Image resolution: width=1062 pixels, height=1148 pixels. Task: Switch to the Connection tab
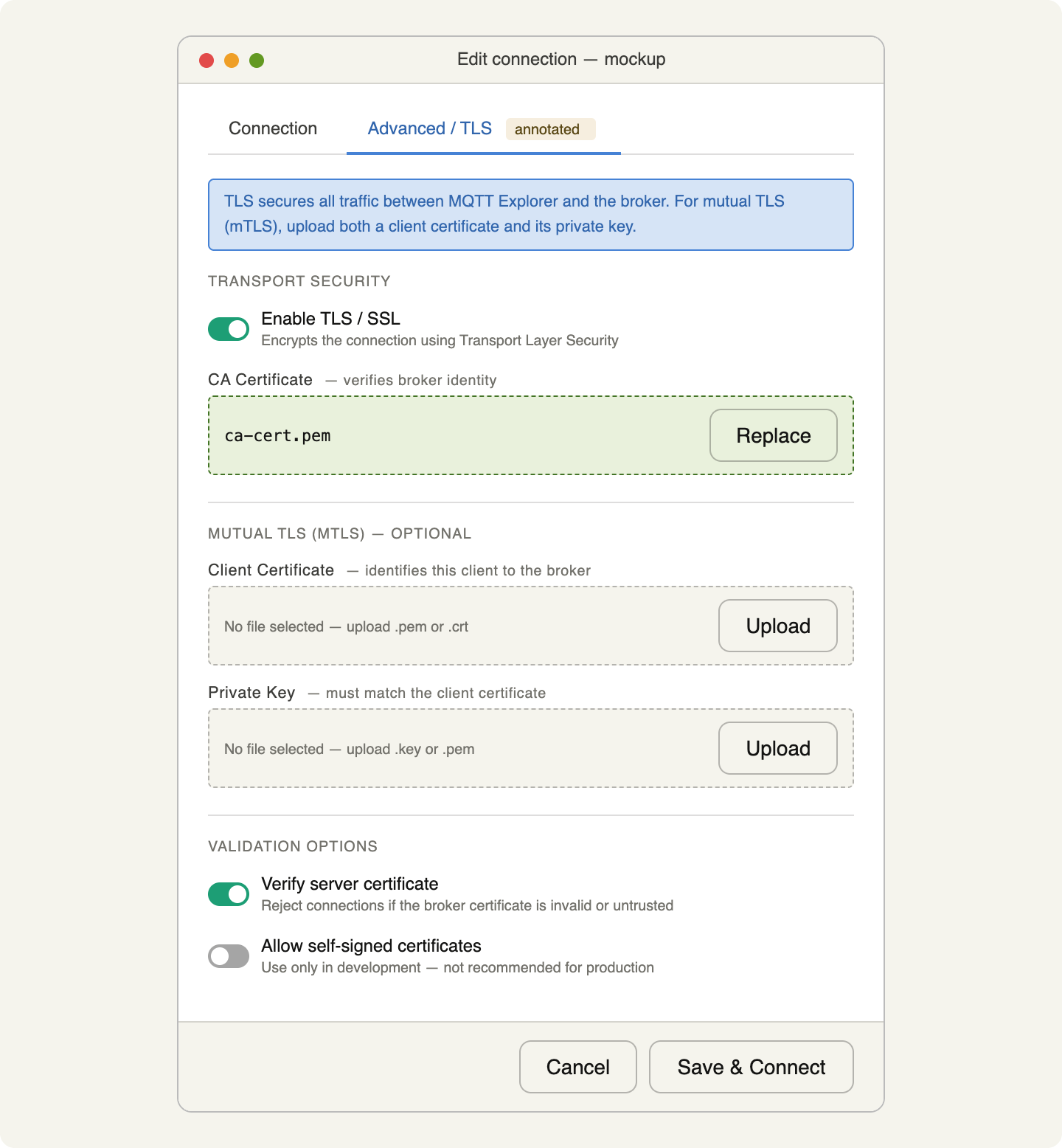(273, 128)
